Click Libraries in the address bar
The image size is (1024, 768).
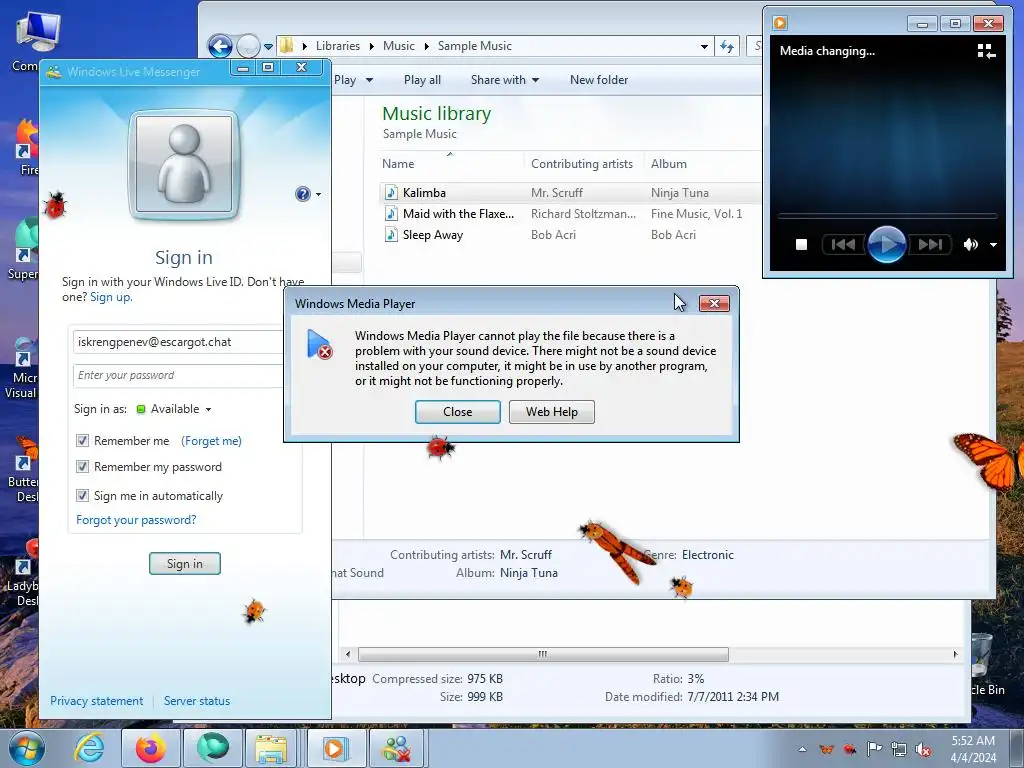(x=338, y=46)
